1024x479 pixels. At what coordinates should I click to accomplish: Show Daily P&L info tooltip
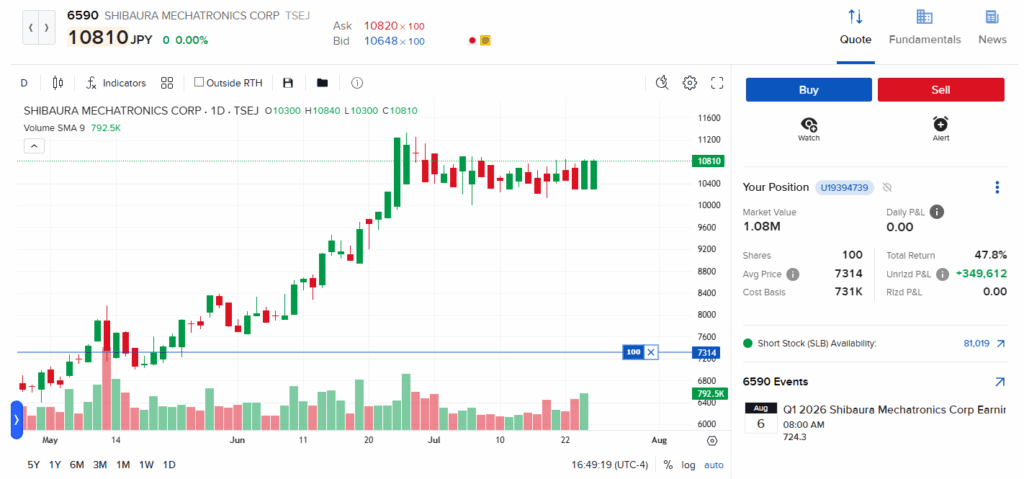tap(936, 212)
